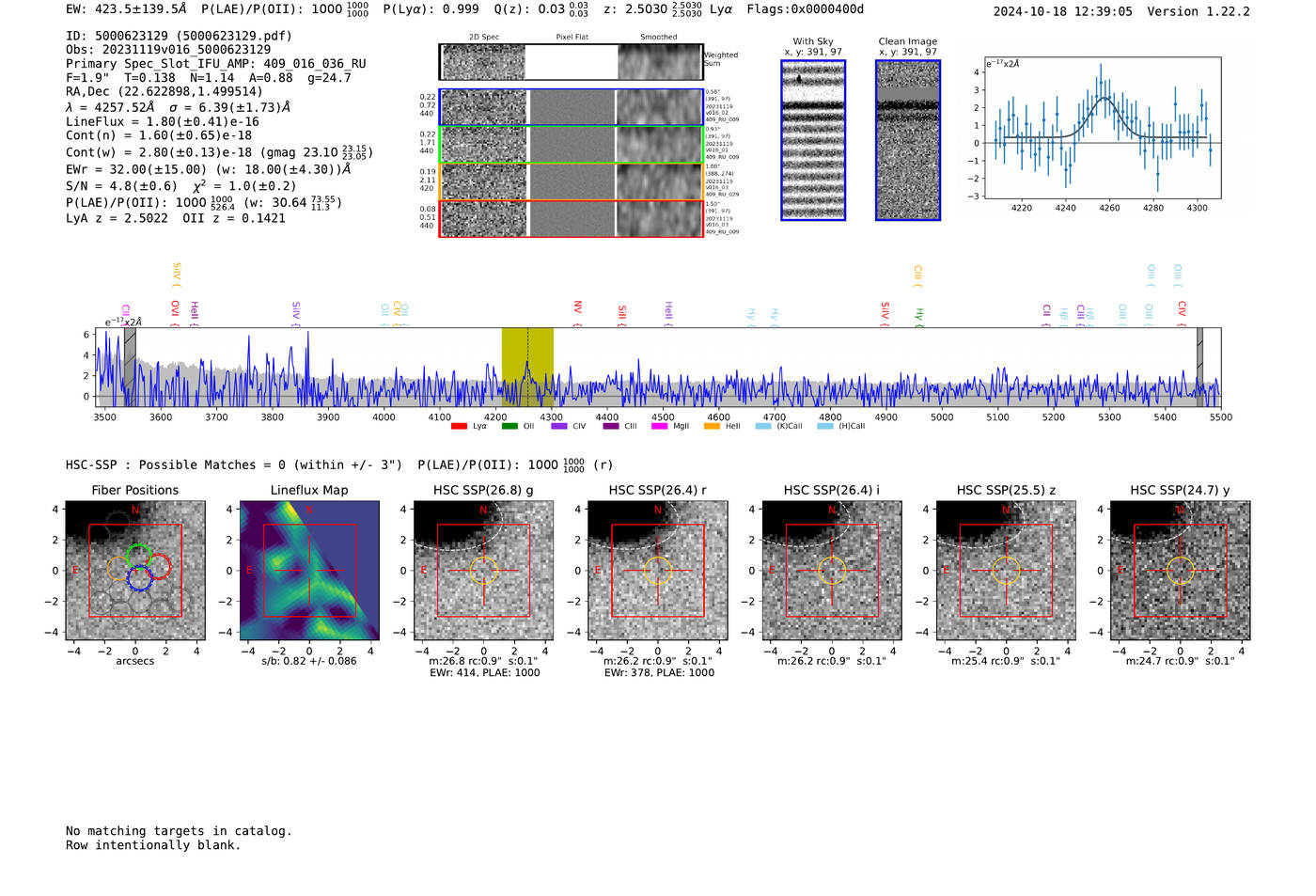The height and width of the screenshot is (896, 1316).
Task: Select the HSC SSP(26.4) i cutout
Action: [x=832, y=571]
